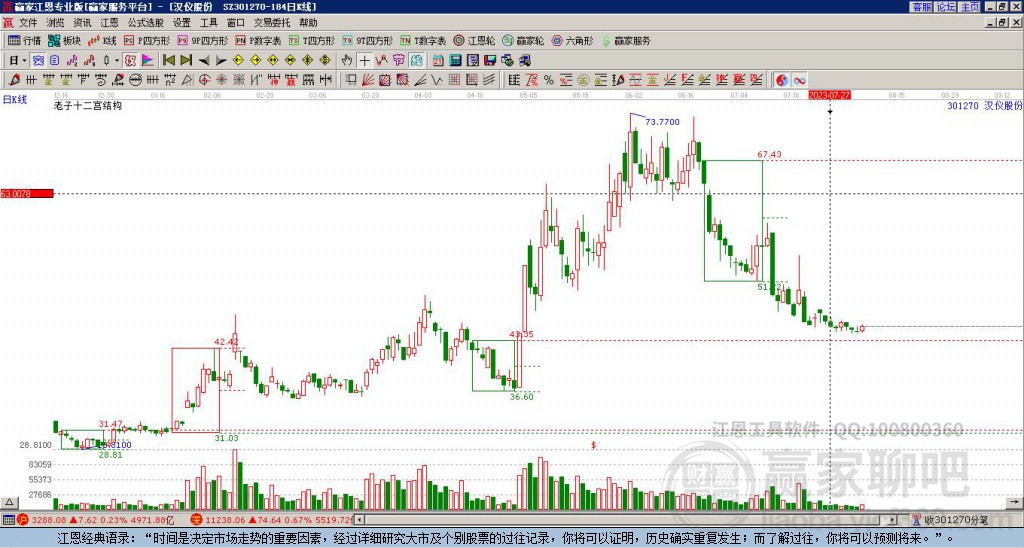Viewport: 1024px width, 548px height.
Task: Jump to first bar green arrow icon
Action: click(168, 61)
